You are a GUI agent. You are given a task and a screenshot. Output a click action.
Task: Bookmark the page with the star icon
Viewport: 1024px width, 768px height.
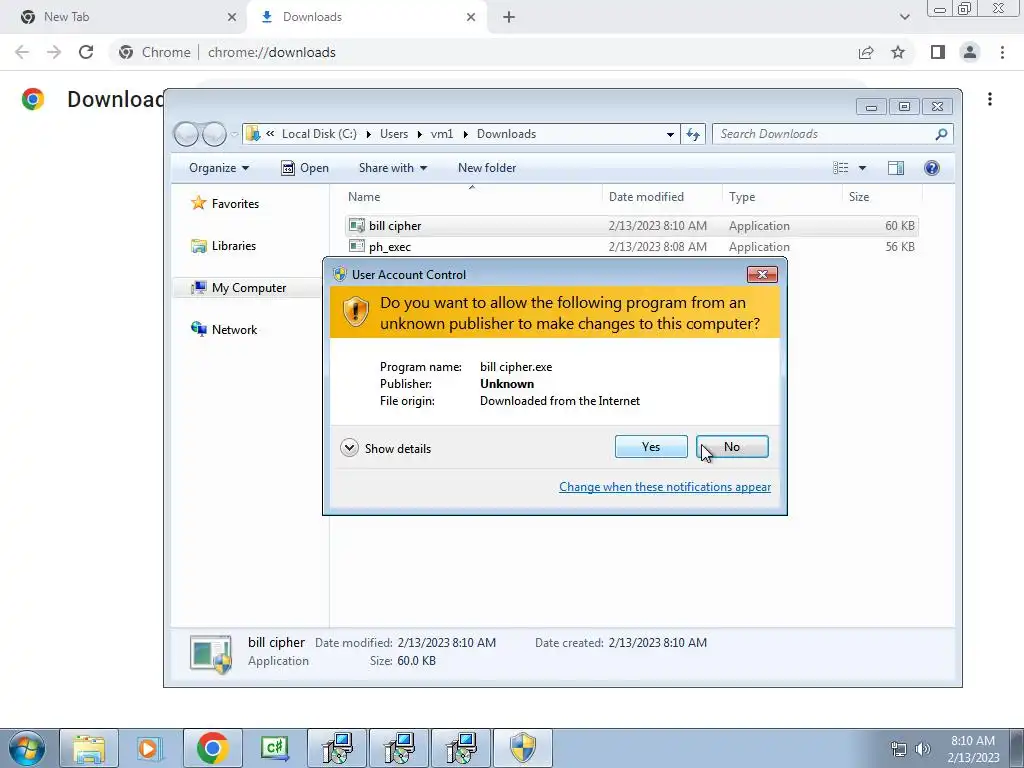point(898,52)
